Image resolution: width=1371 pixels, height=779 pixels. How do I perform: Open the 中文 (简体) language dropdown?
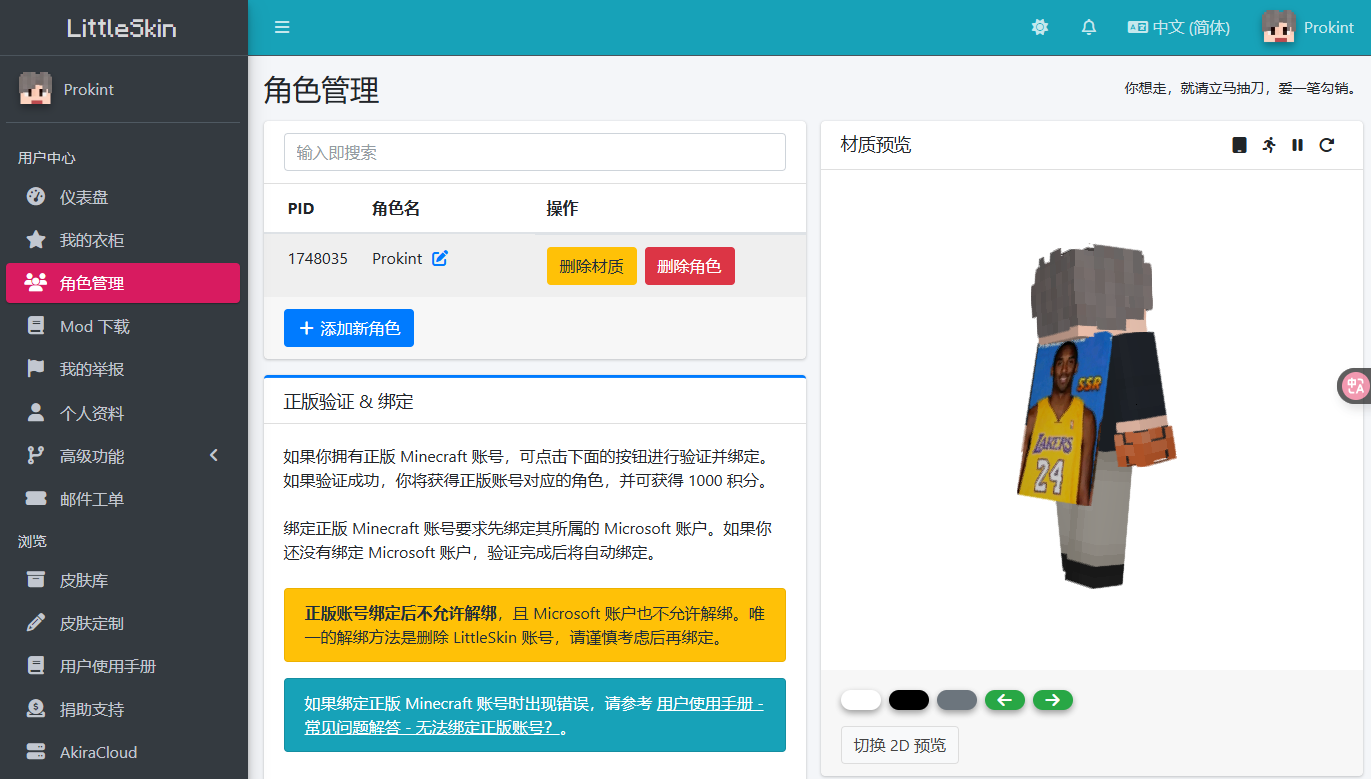click(x=1179, y=27)
